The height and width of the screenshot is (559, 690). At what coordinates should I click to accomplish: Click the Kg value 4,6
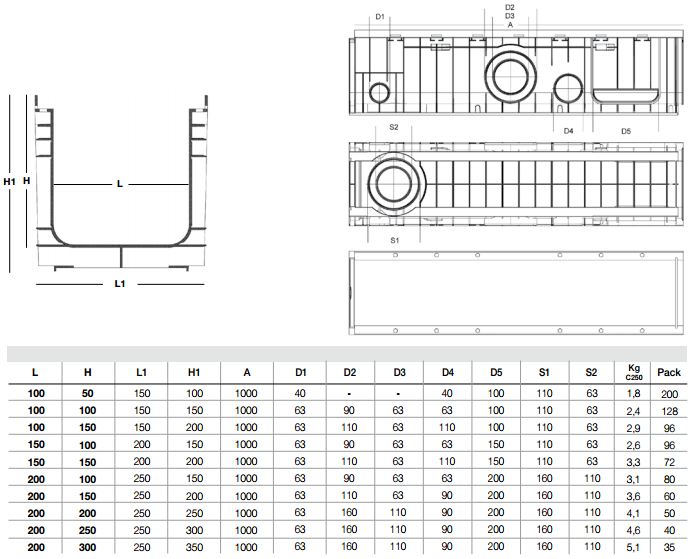tap(633, 530)
